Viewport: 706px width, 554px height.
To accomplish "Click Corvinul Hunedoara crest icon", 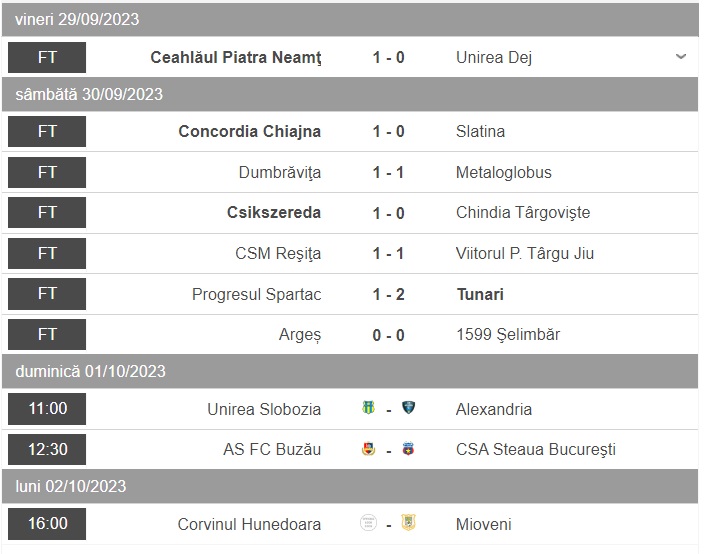I will [368, 522].
